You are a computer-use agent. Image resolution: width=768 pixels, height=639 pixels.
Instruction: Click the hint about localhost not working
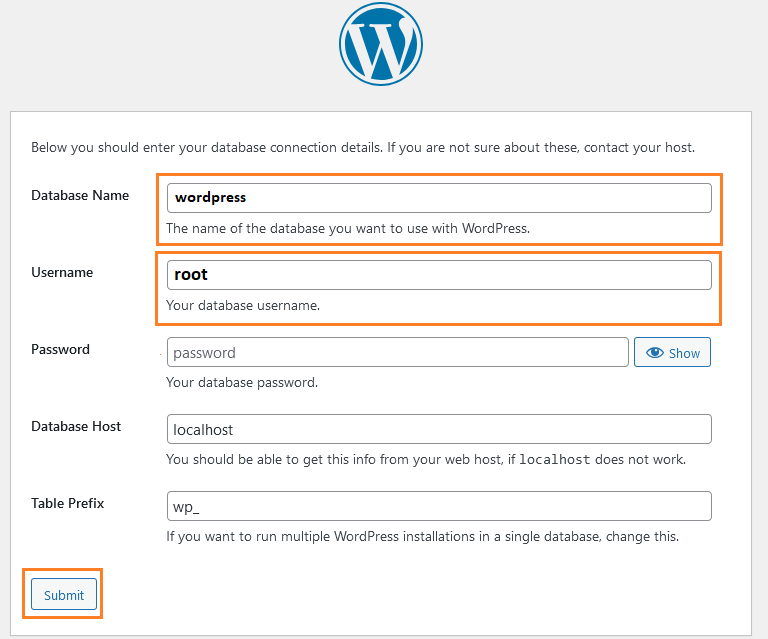[x=426, y=459]
